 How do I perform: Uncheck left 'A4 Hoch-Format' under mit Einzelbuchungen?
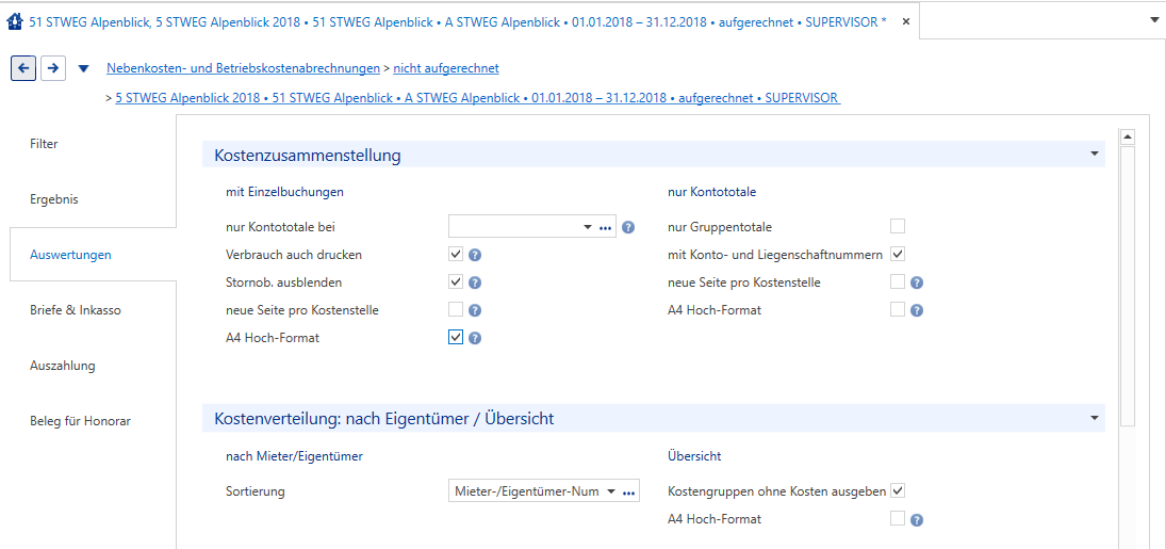click(456, 337)
